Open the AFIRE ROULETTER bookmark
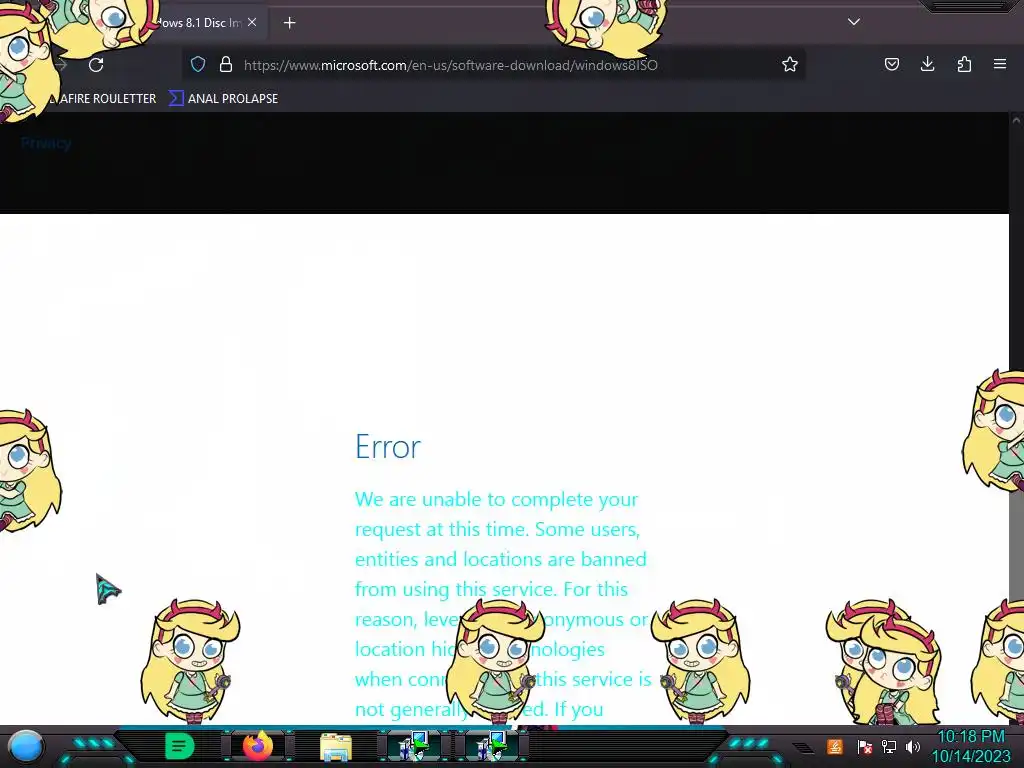 [x=106, y=99]
